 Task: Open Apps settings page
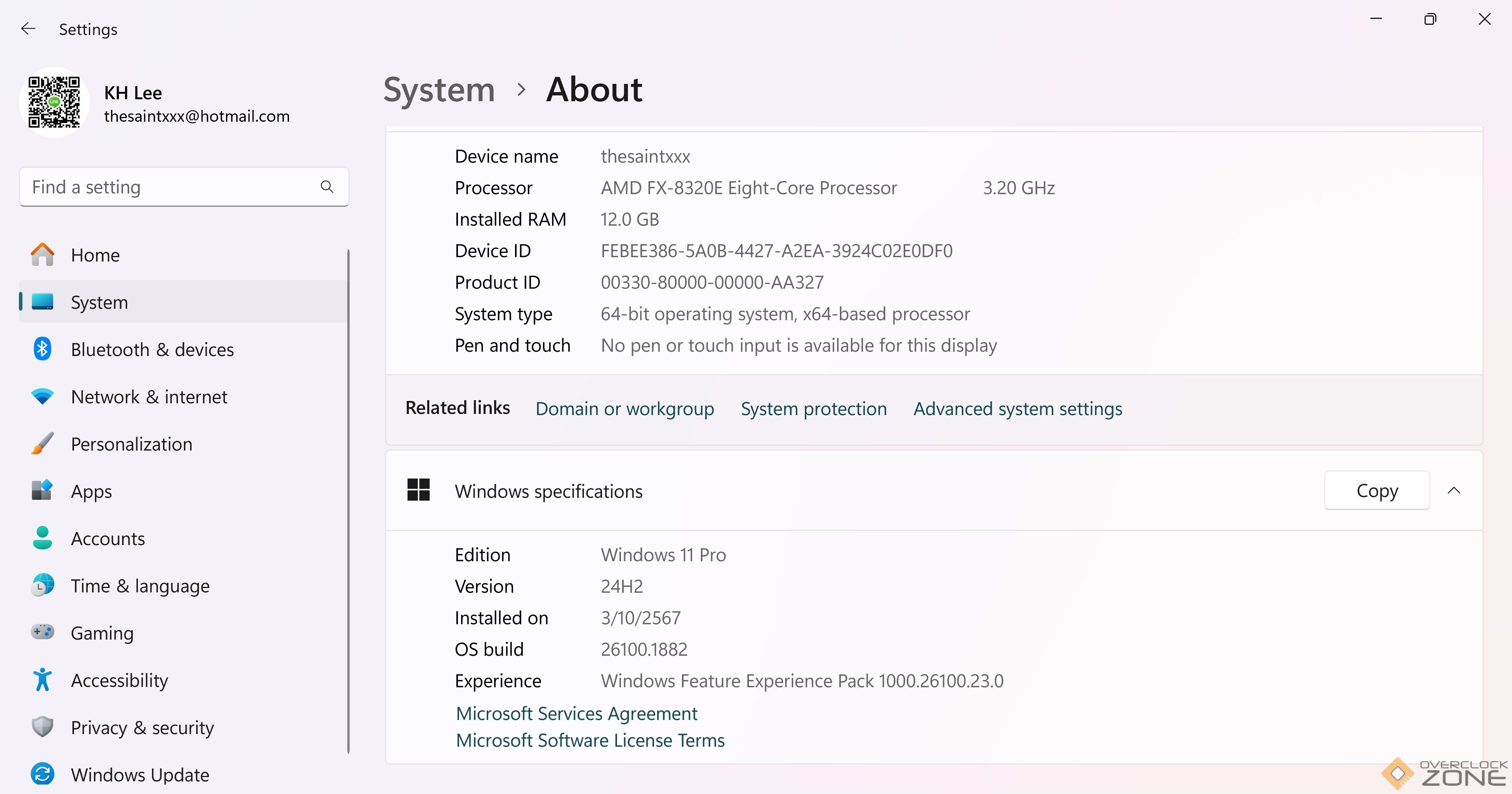[x=183, y=491]
